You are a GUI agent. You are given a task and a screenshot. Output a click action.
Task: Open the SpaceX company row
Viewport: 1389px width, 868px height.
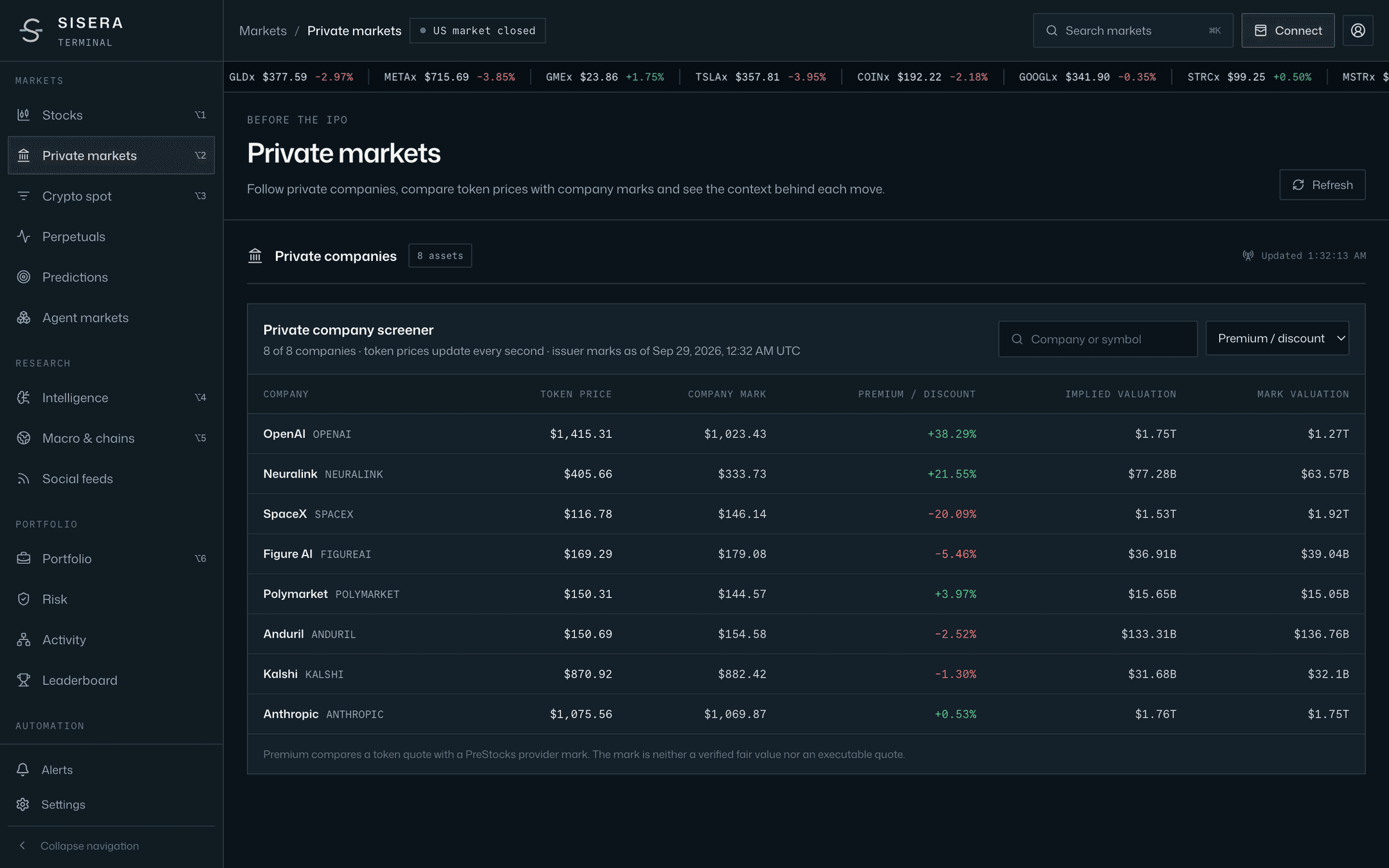pos(806,514)
